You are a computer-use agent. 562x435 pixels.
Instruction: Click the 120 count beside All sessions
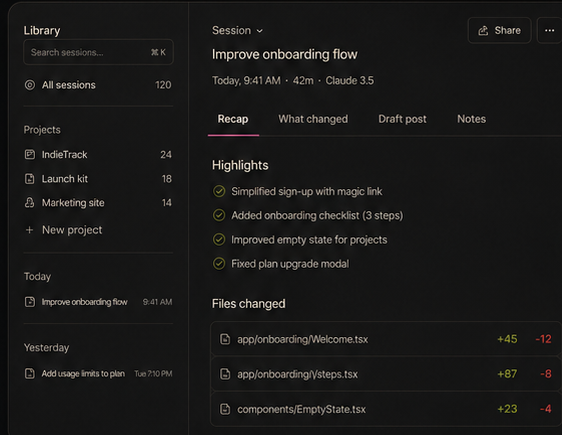click(x=163, y=85)
